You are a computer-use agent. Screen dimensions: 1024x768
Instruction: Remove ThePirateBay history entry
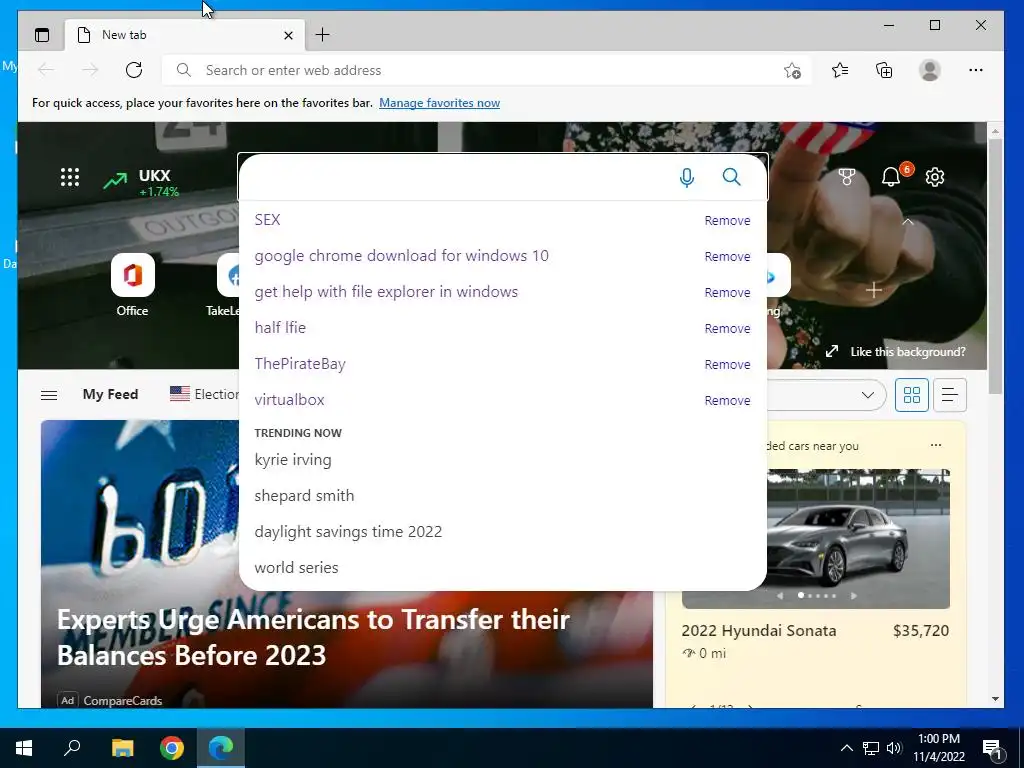(x=728, y=364)
